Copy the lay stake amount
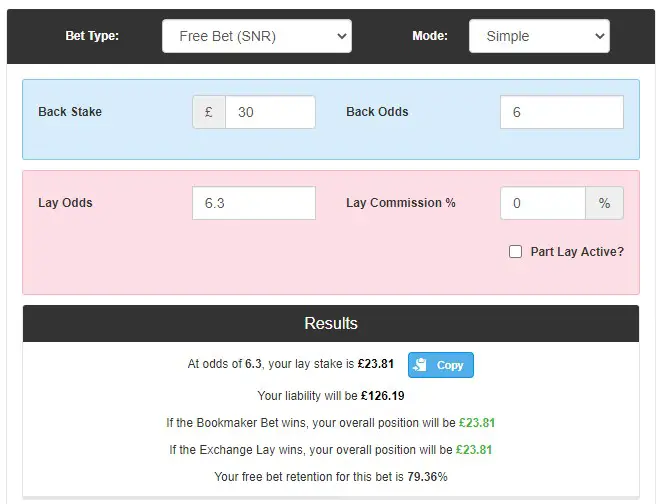 tap(441, 365)
